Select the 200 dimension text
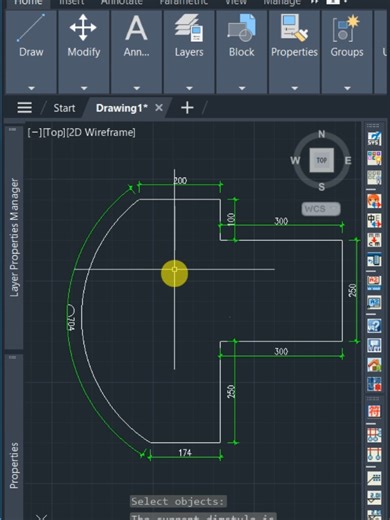Screen dimensions: 390x520 point(180,181)
